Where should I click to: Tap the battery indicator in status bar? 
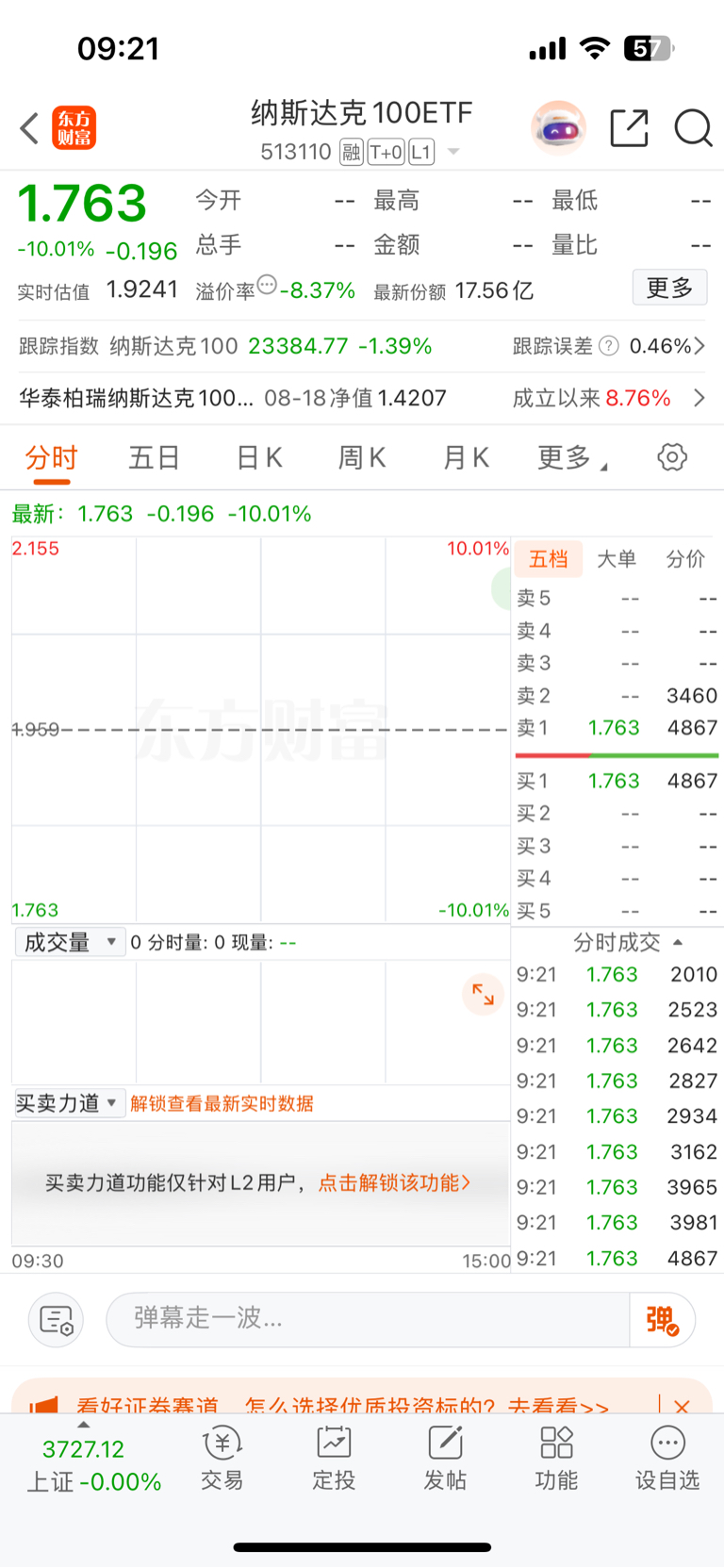point(649,48)
